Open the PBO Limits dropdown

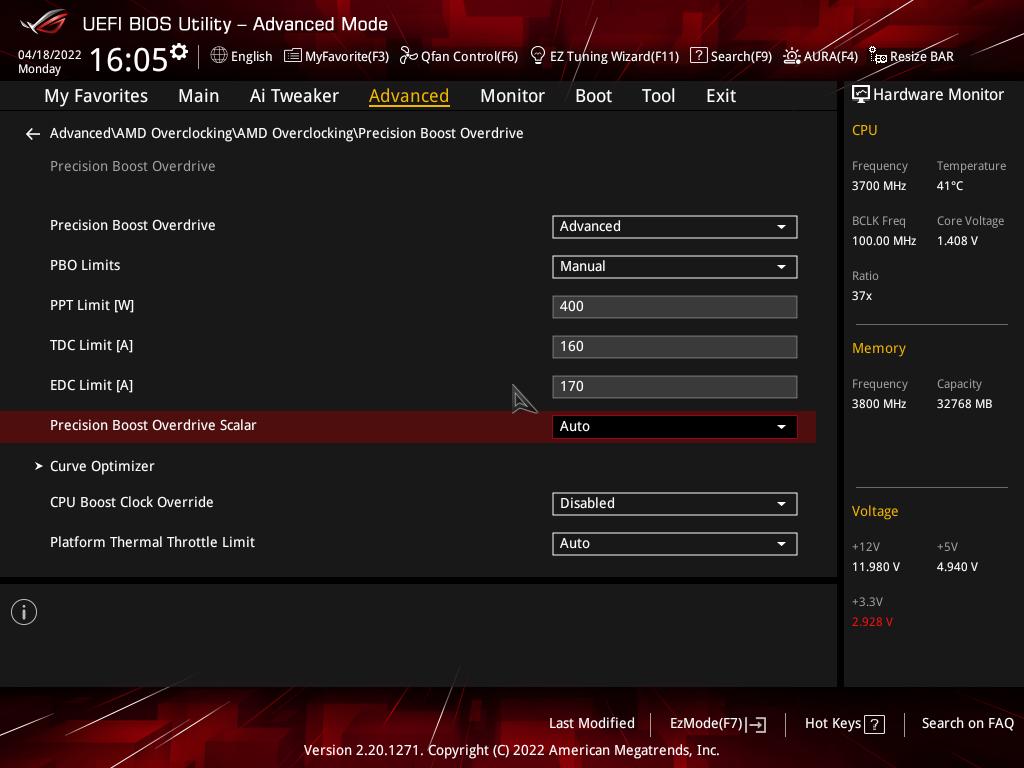point(675,266)
